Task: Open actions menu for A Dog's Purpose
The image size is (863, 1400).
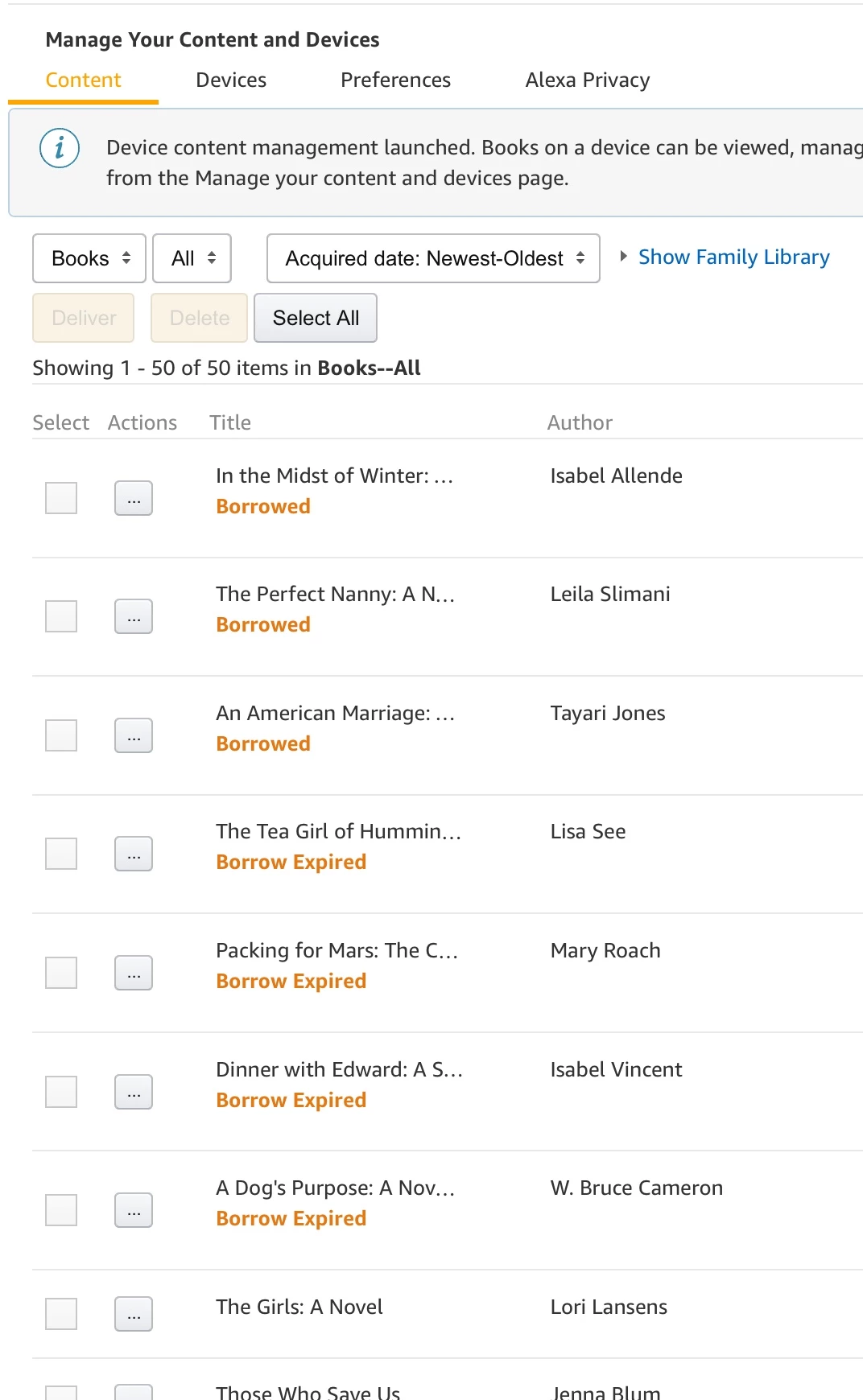Action: point(134,1210)
